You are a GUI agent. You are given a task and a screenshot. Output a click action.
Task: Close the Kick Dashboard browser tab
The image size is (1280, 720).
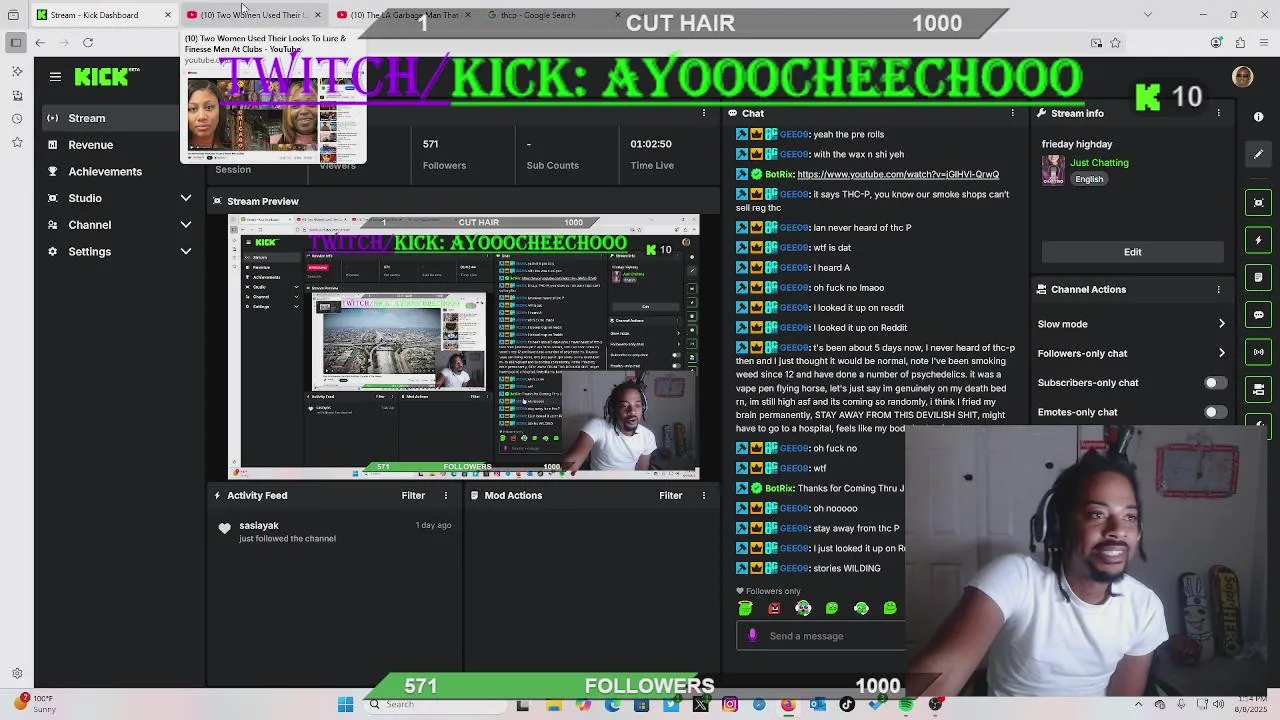[x=167, y=15]
